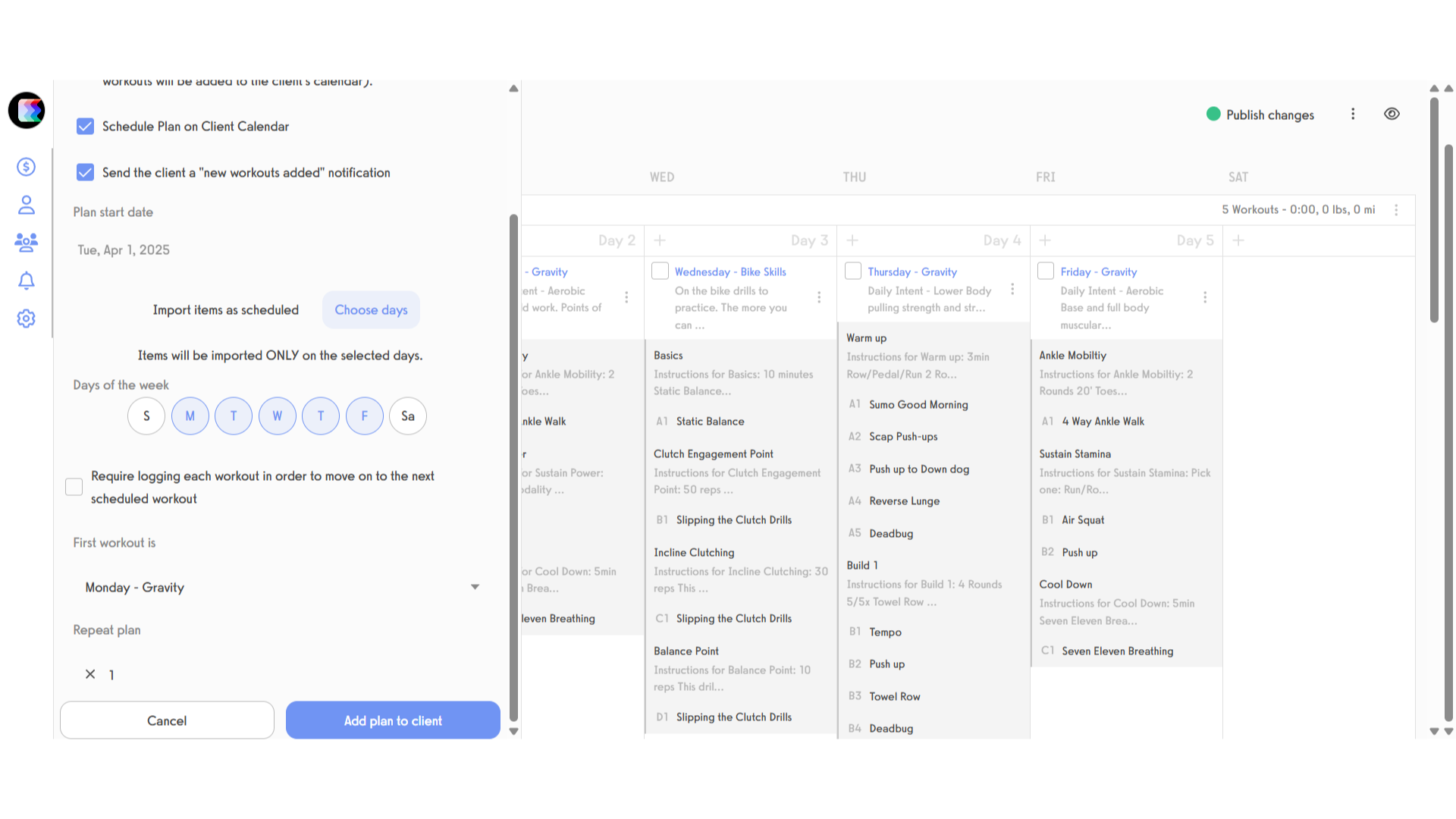This screenshot has width=1456, height=819.
Task: Open the payments dollar icon in sidebar
Action: 27,167
